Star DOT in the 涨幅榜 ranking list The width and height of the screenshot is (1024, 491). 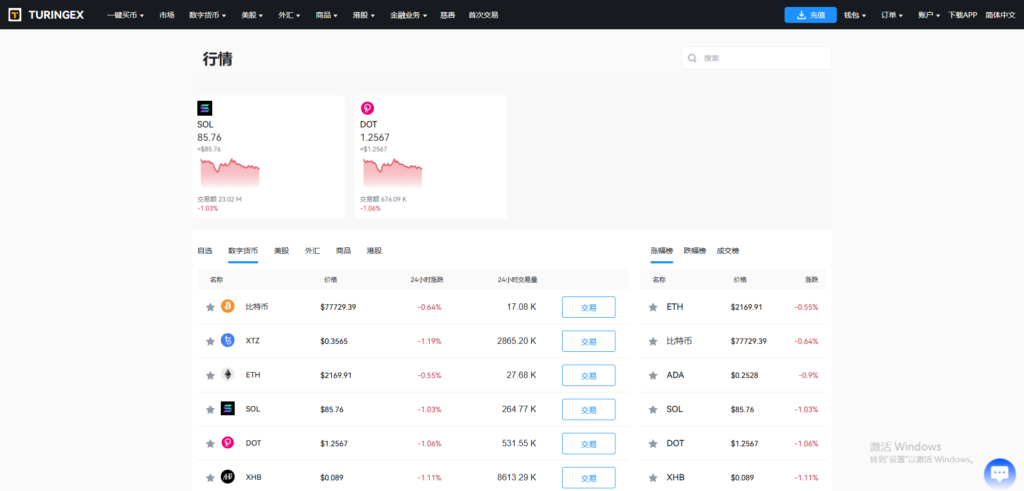(652, 443)
